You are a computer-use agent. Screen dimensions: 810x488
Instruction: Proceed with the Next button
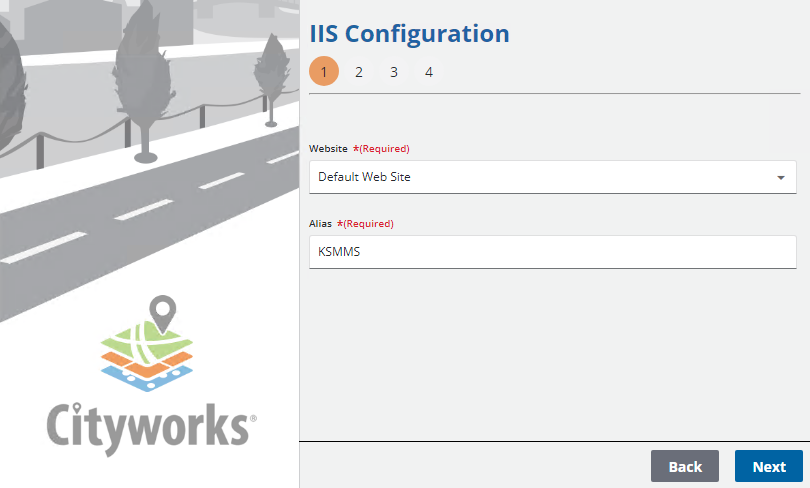point(769,466)
